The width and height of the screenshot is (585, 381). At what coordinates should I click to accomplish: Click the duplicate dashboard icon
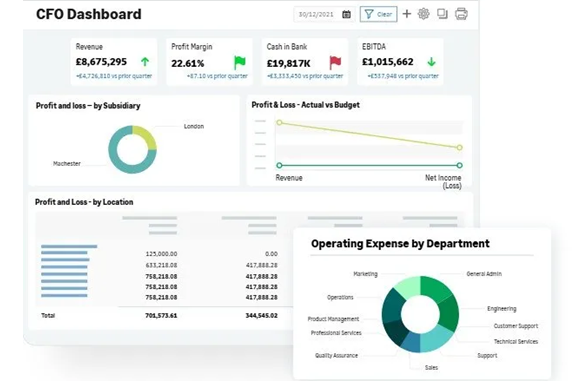tap(442, 14)
